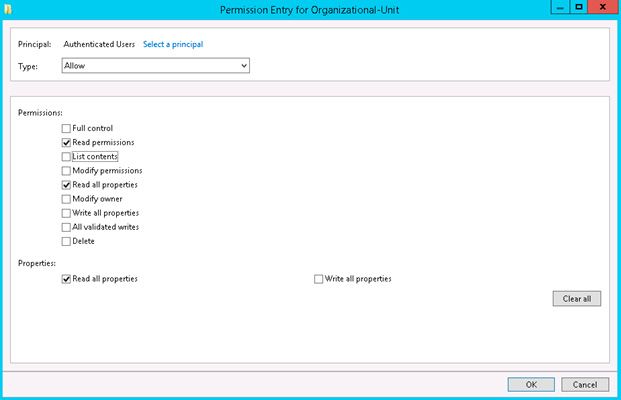
Task: Confirm with the OK button
Action: pos(531,384)
